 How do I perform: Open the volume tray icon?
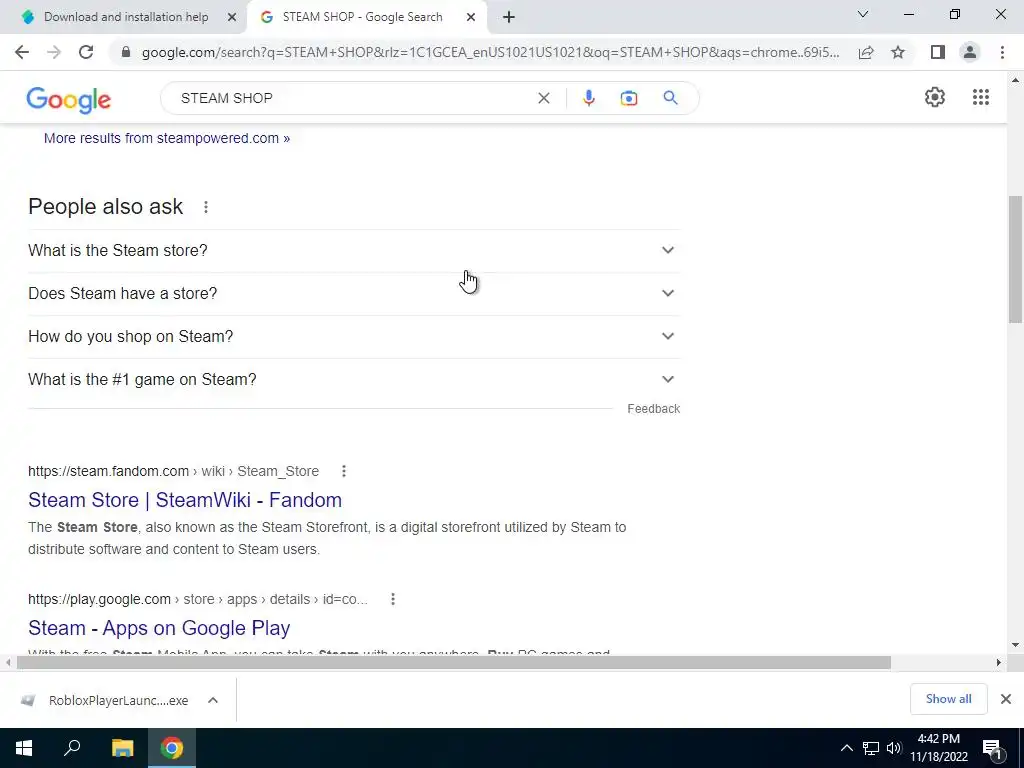(x=894, y=748)
